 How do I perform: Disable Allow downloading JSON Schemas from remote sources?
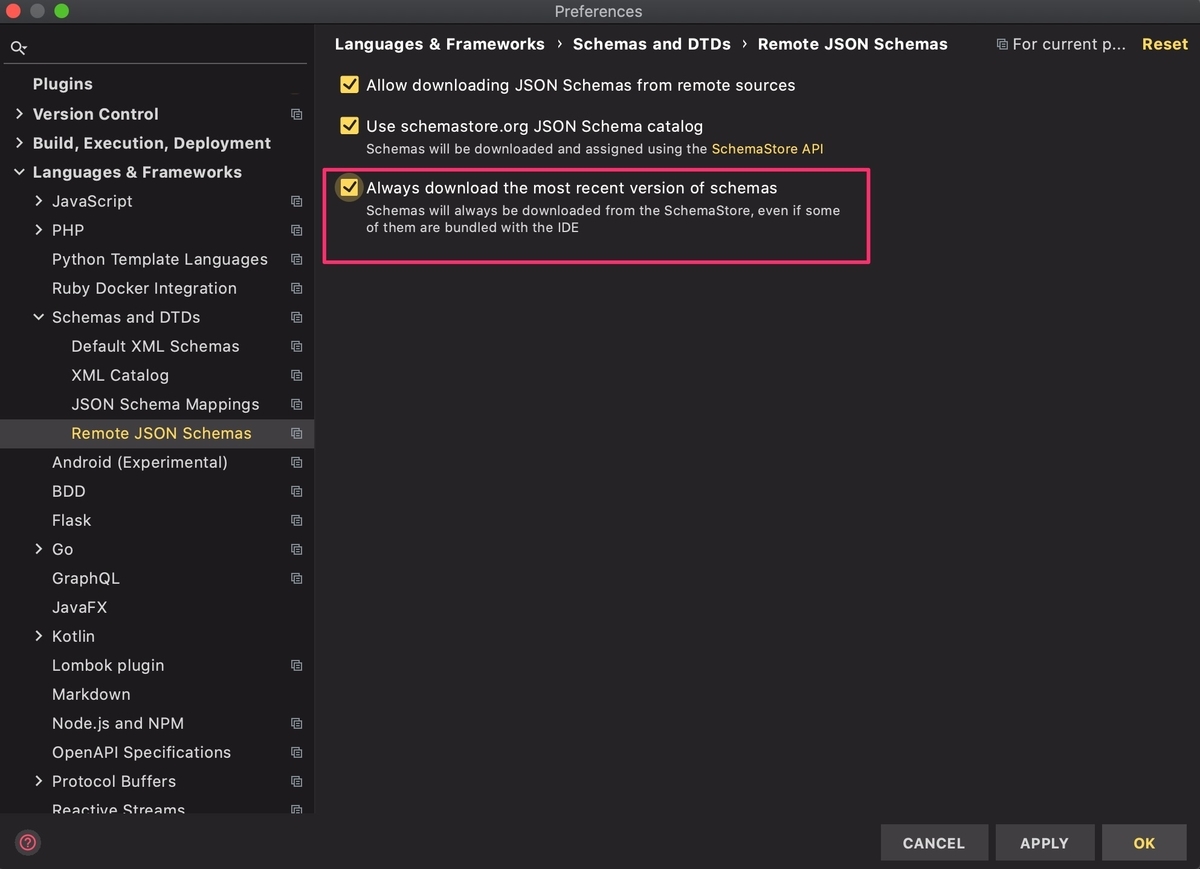[x=349, y=85]
